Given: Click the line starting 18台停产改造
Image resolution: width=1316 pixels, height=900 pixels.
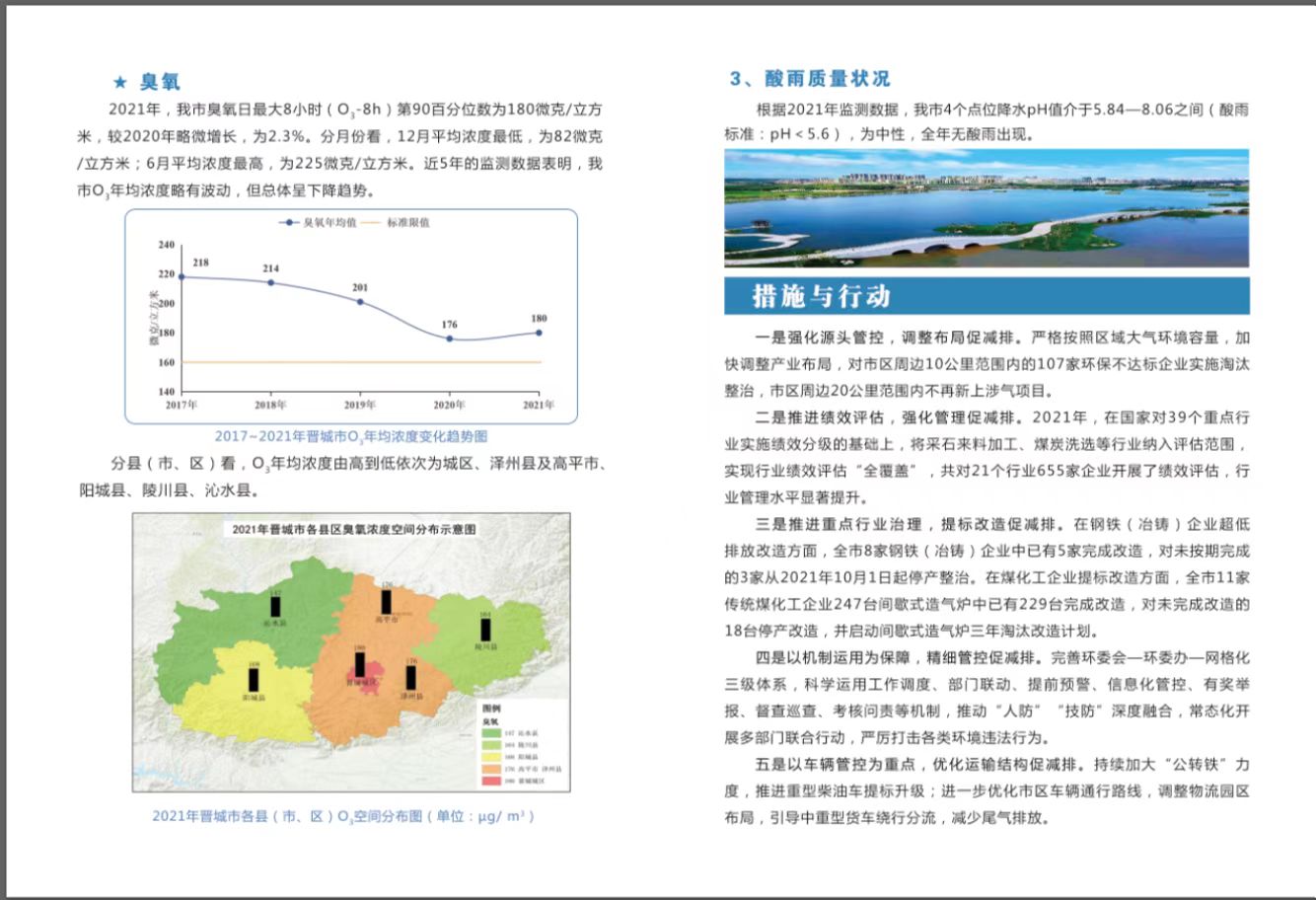Looking at the screenshot, I should point(912,631).
